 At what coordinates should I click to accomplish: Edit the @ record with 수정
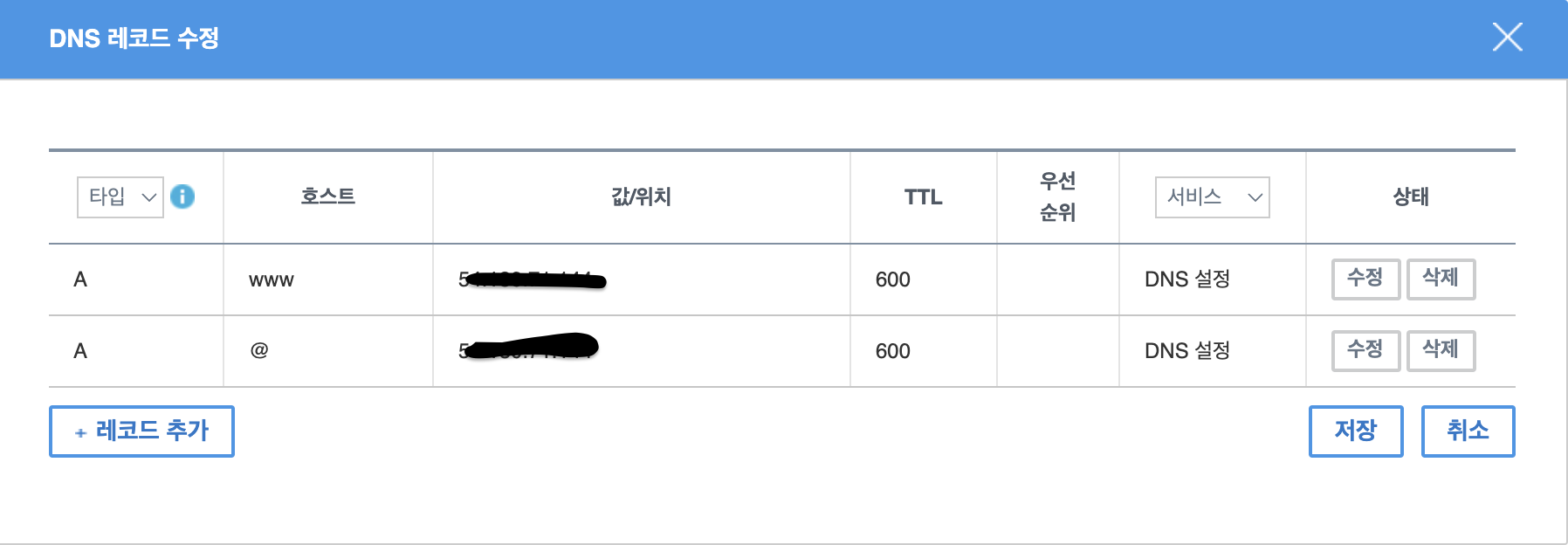point(1365,350)
